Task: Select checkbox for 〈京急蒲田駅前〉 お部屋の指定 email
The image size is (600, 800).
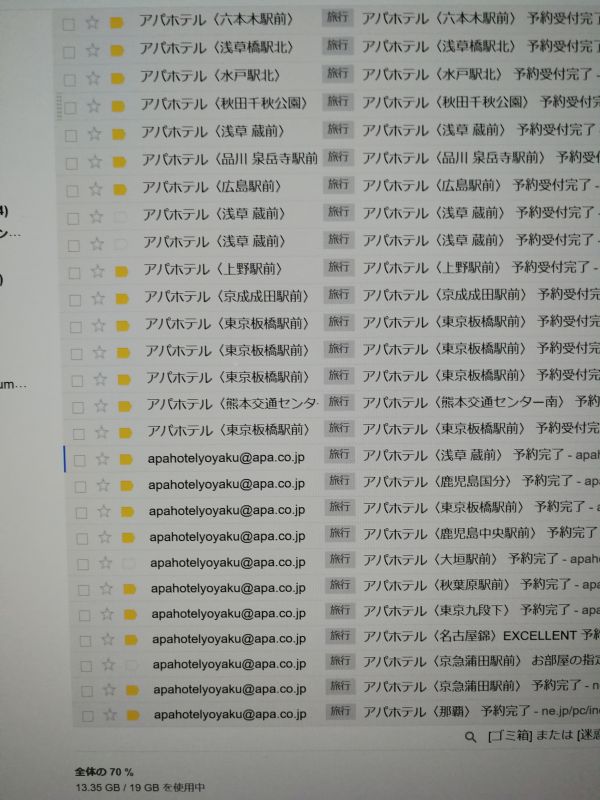Action: (86, 666)
